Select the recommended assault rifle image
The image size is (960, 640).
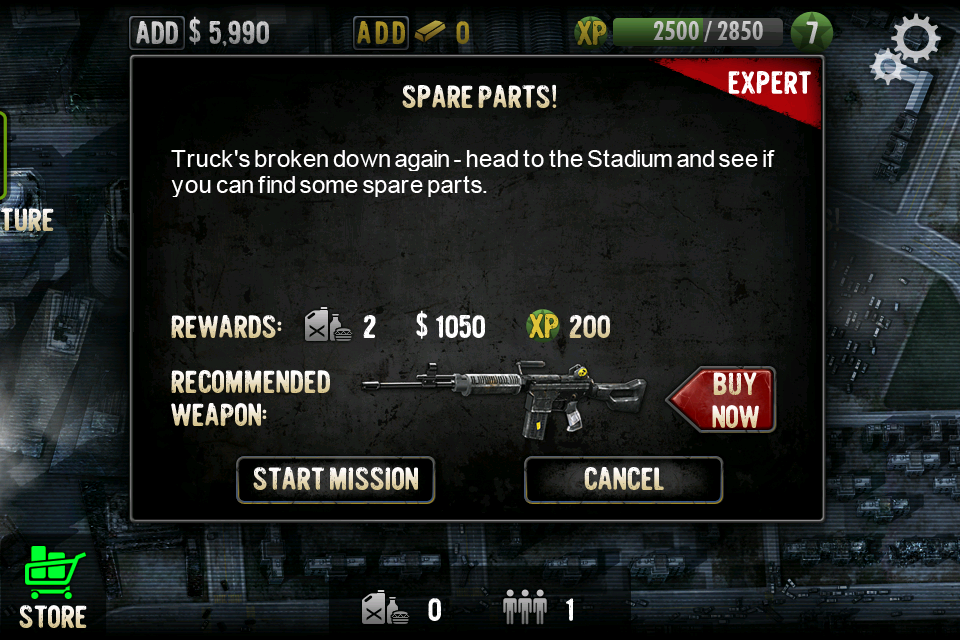[x=503, y=398]
